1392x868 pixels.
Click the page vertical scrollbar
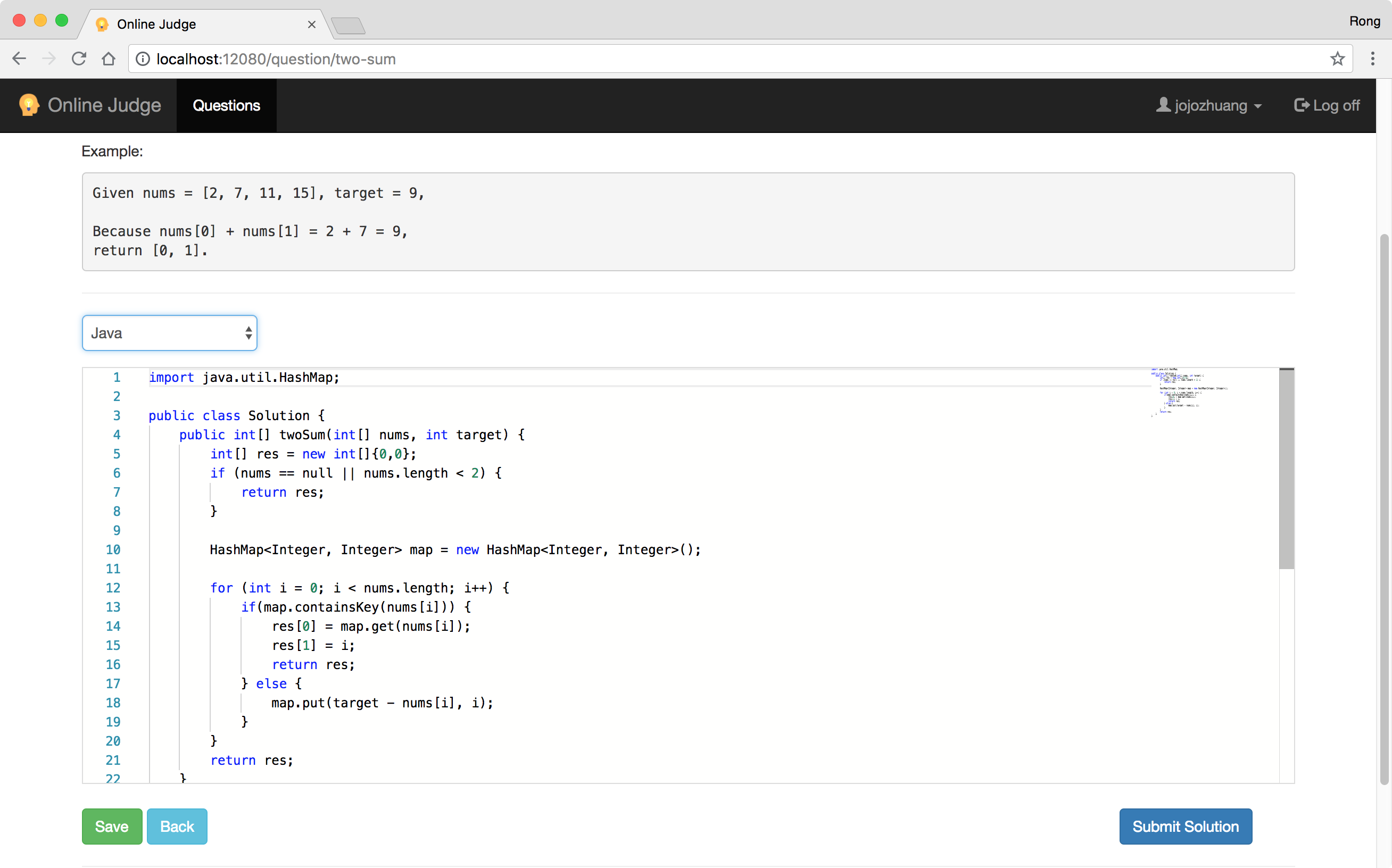tap(1384, 508)
